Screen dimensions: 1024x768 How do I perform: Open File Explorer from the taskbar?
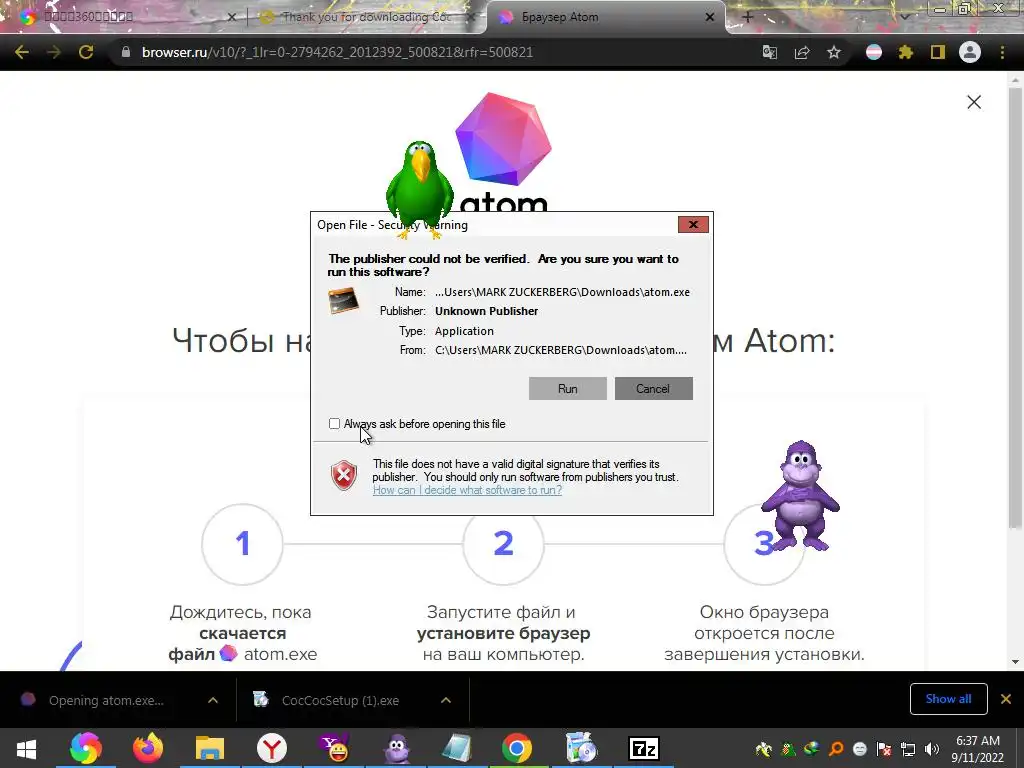(210, 748)
